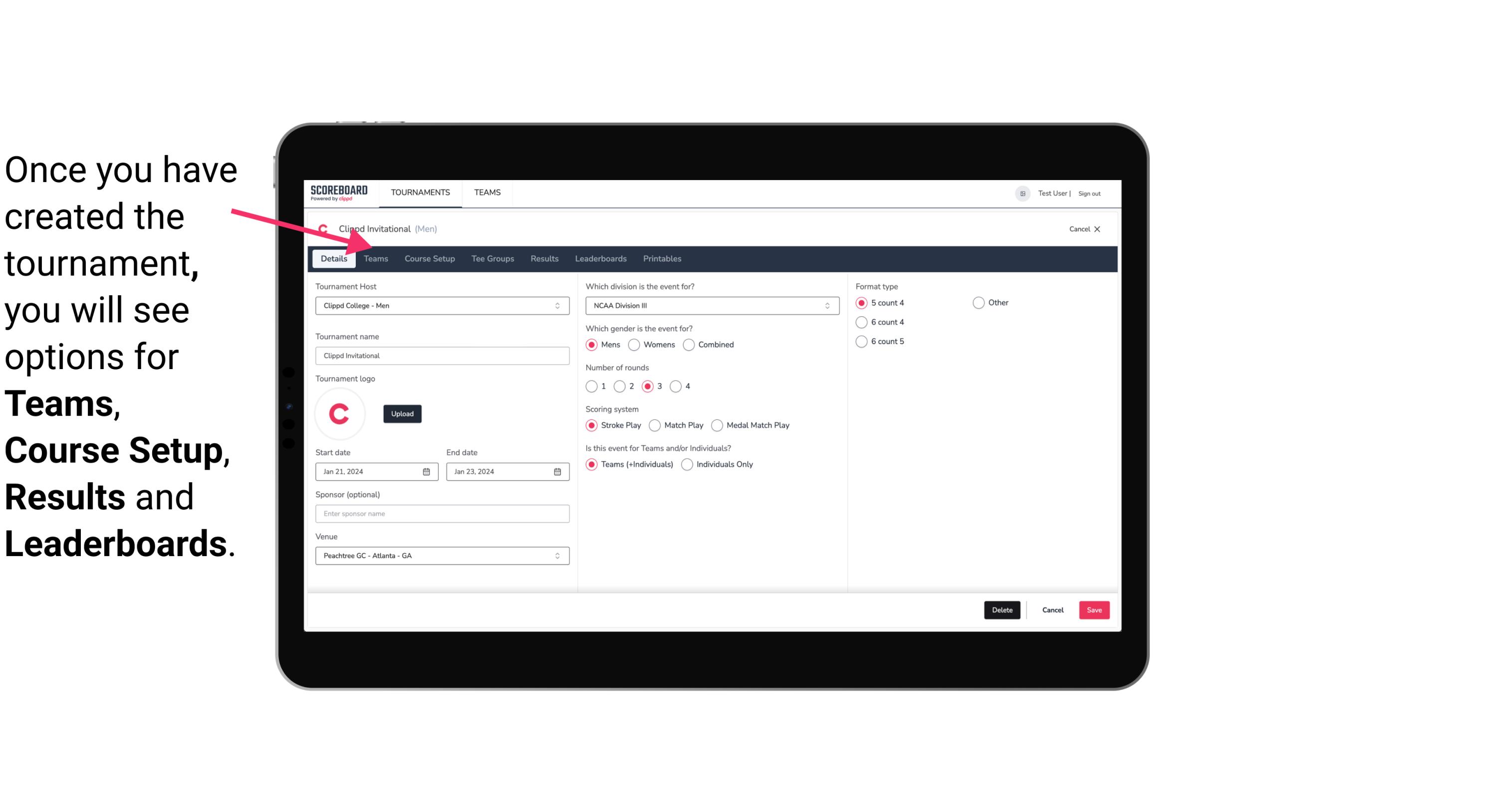The image size is (1510, 812).
Task: Click the venue dropdown arrow
Action: coord(558,555)
